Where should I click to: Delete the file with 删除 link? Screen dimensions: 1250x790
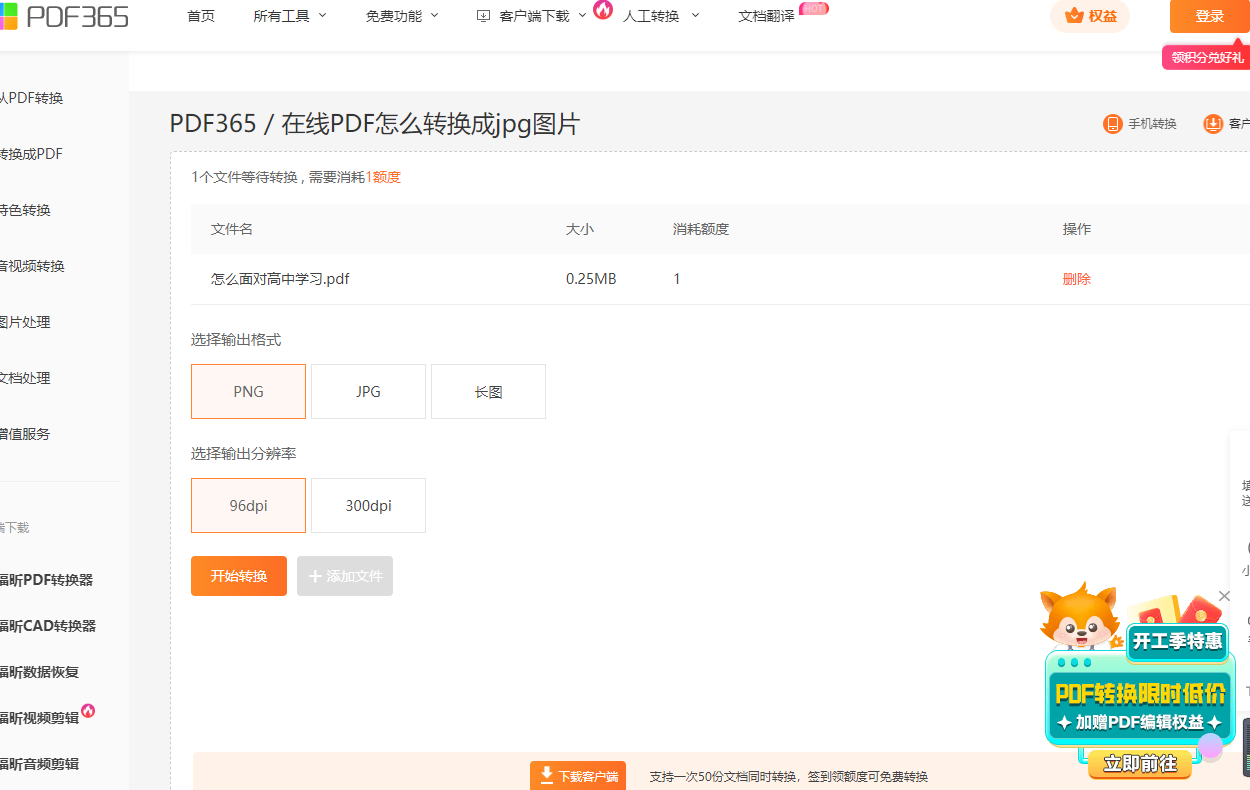coord(1077,279)
